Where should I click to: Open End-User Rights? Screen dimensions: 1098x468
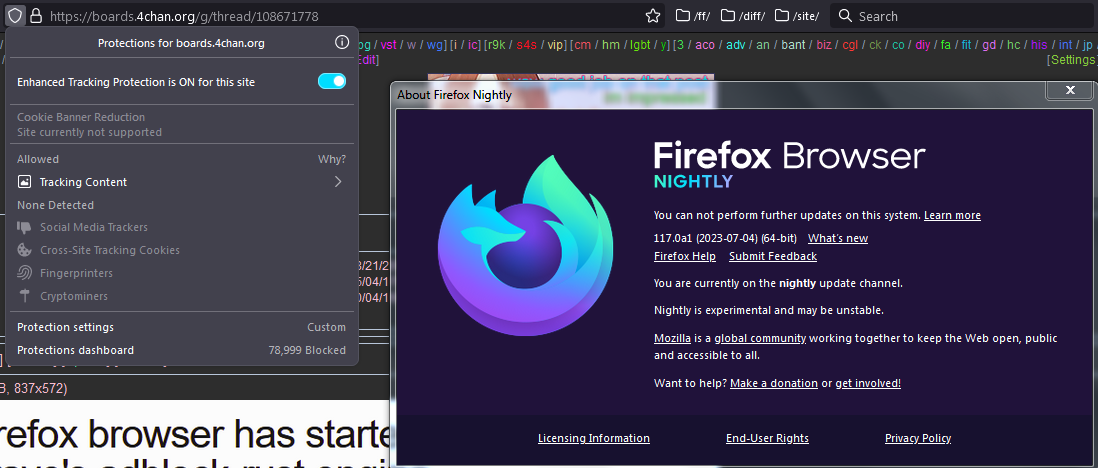click(767, 439)
